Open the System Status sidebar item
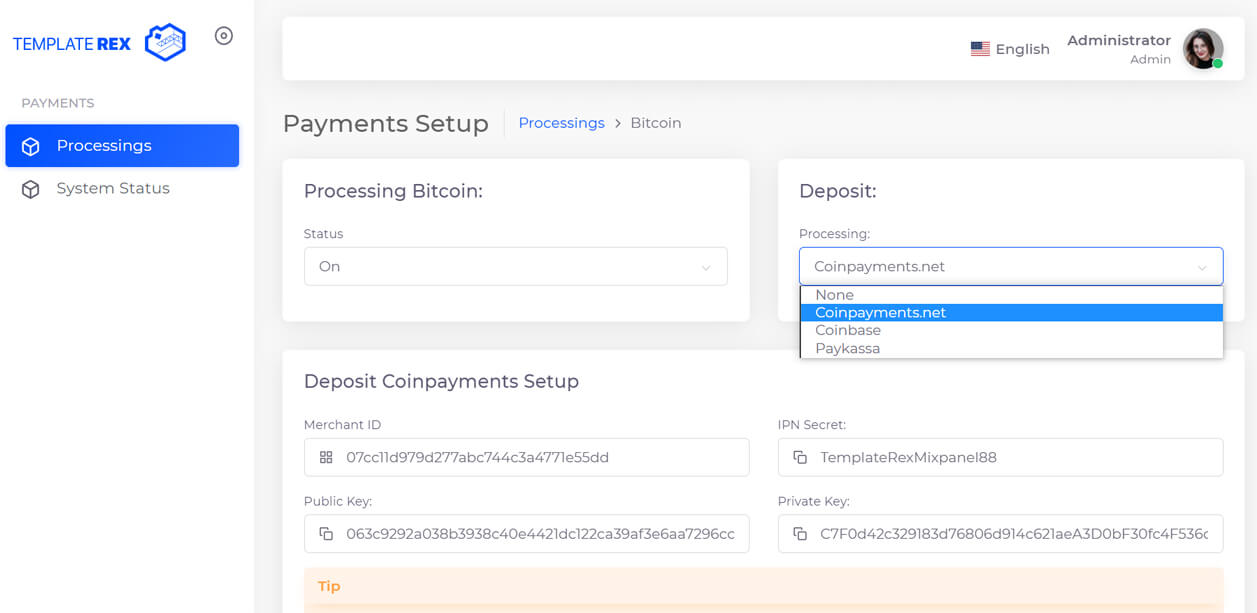 coord(122,189)
